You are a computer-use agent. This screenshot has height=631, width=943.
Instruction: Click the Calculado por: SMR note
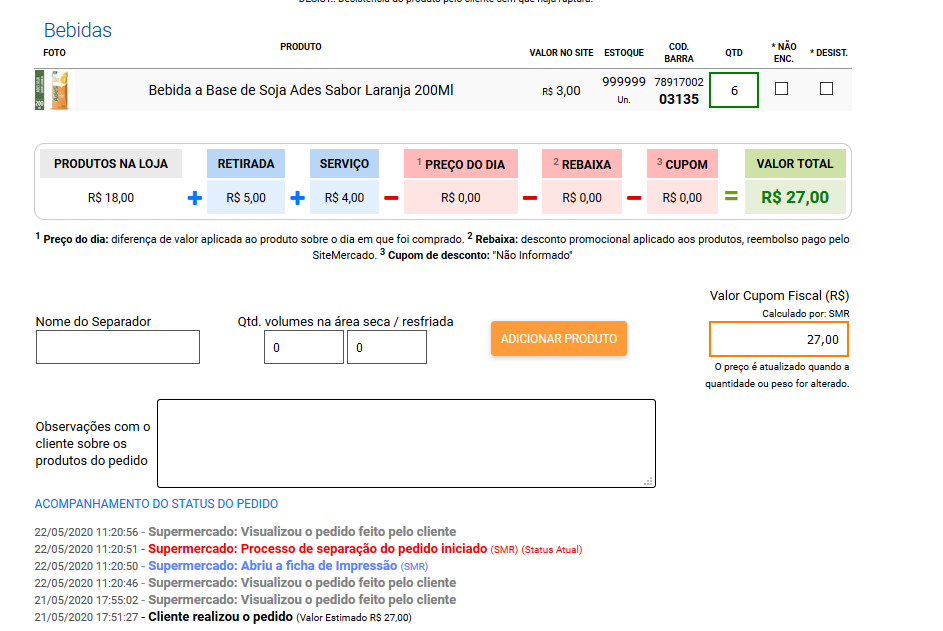tap(805, 313)
